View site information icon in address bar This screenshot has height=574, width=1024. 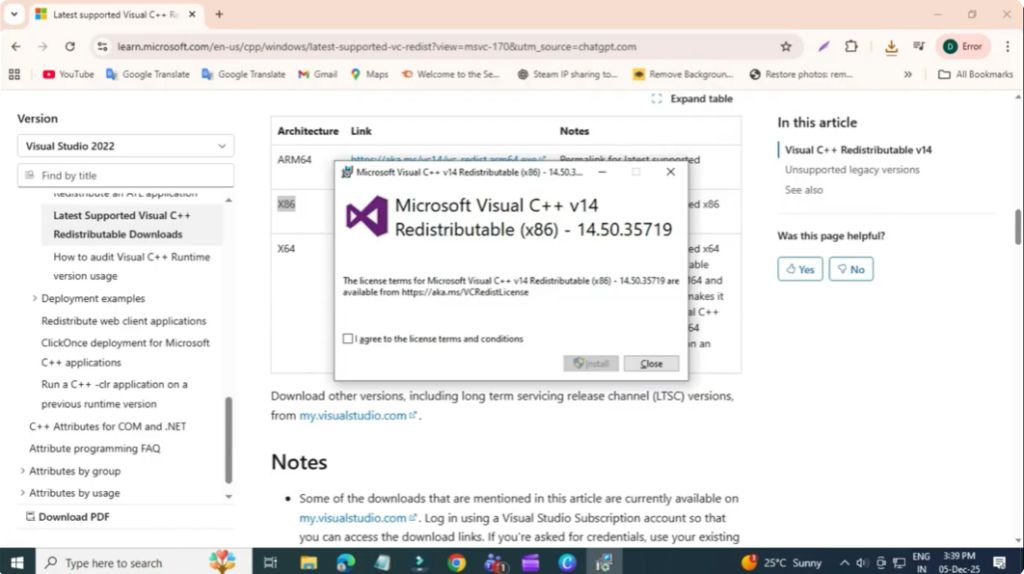click(x=103, y=46)
